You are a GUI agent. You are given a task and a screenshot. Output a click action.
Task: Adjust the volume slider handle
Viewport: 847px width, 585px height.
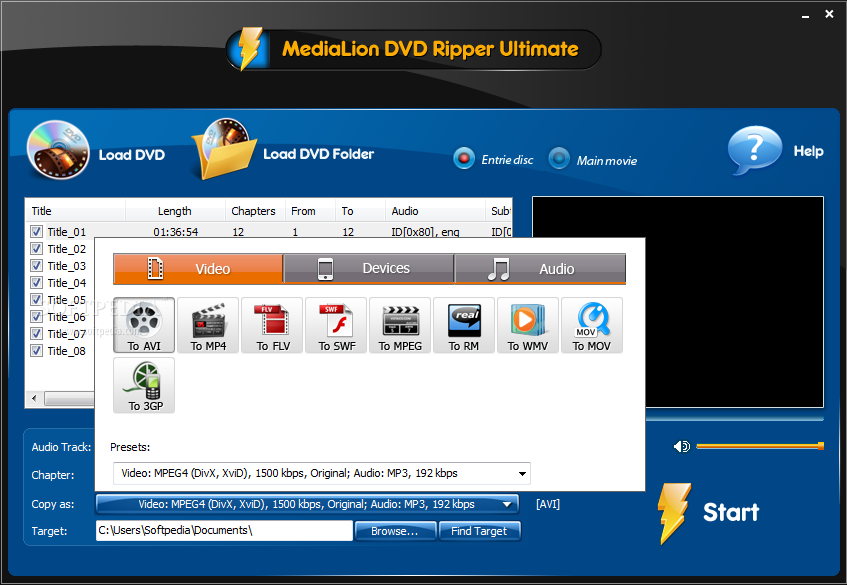click(821, 446)
